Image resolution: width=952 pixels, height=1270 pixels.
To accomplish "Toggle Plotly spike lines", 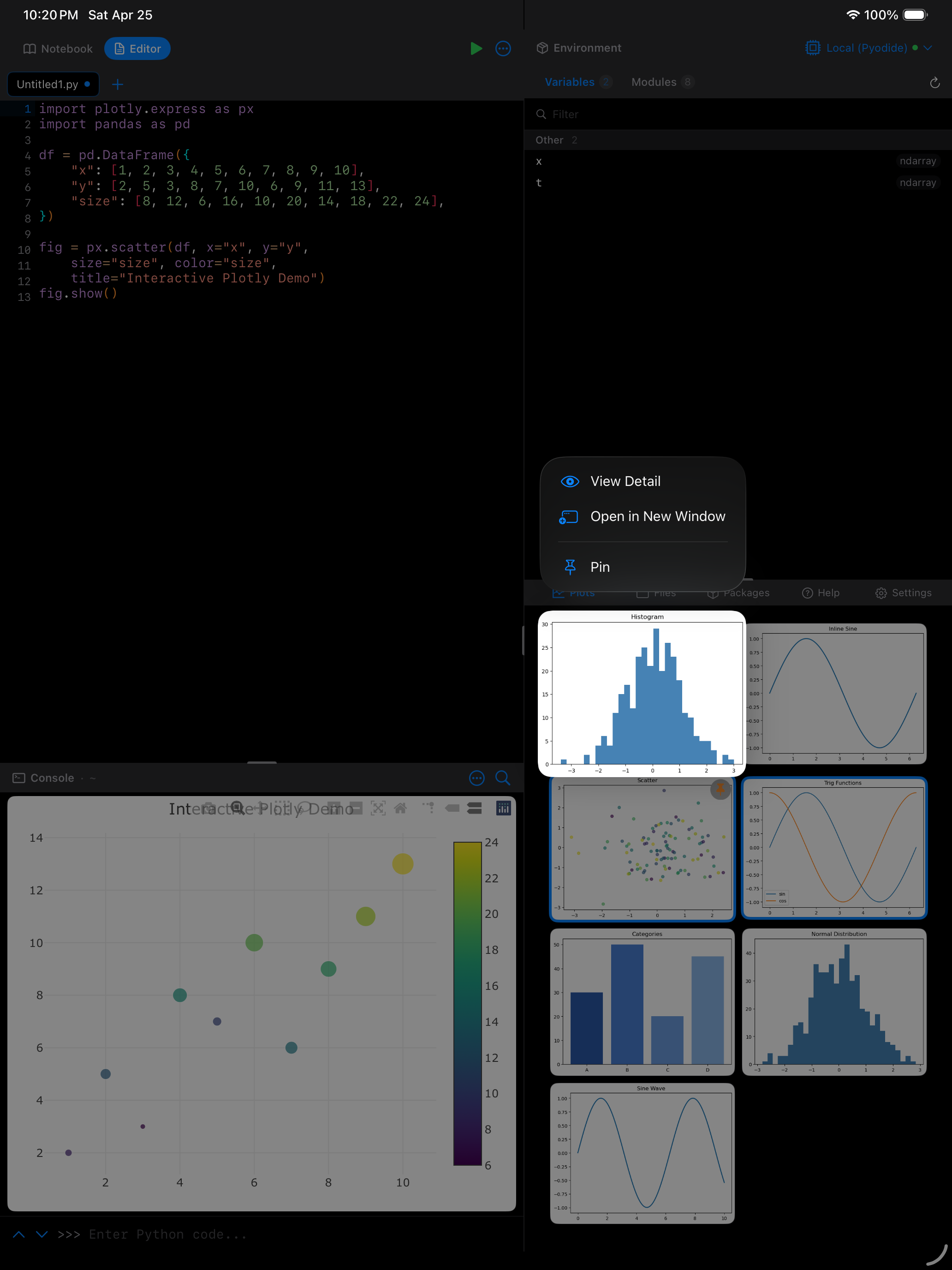I will [428, 808].
